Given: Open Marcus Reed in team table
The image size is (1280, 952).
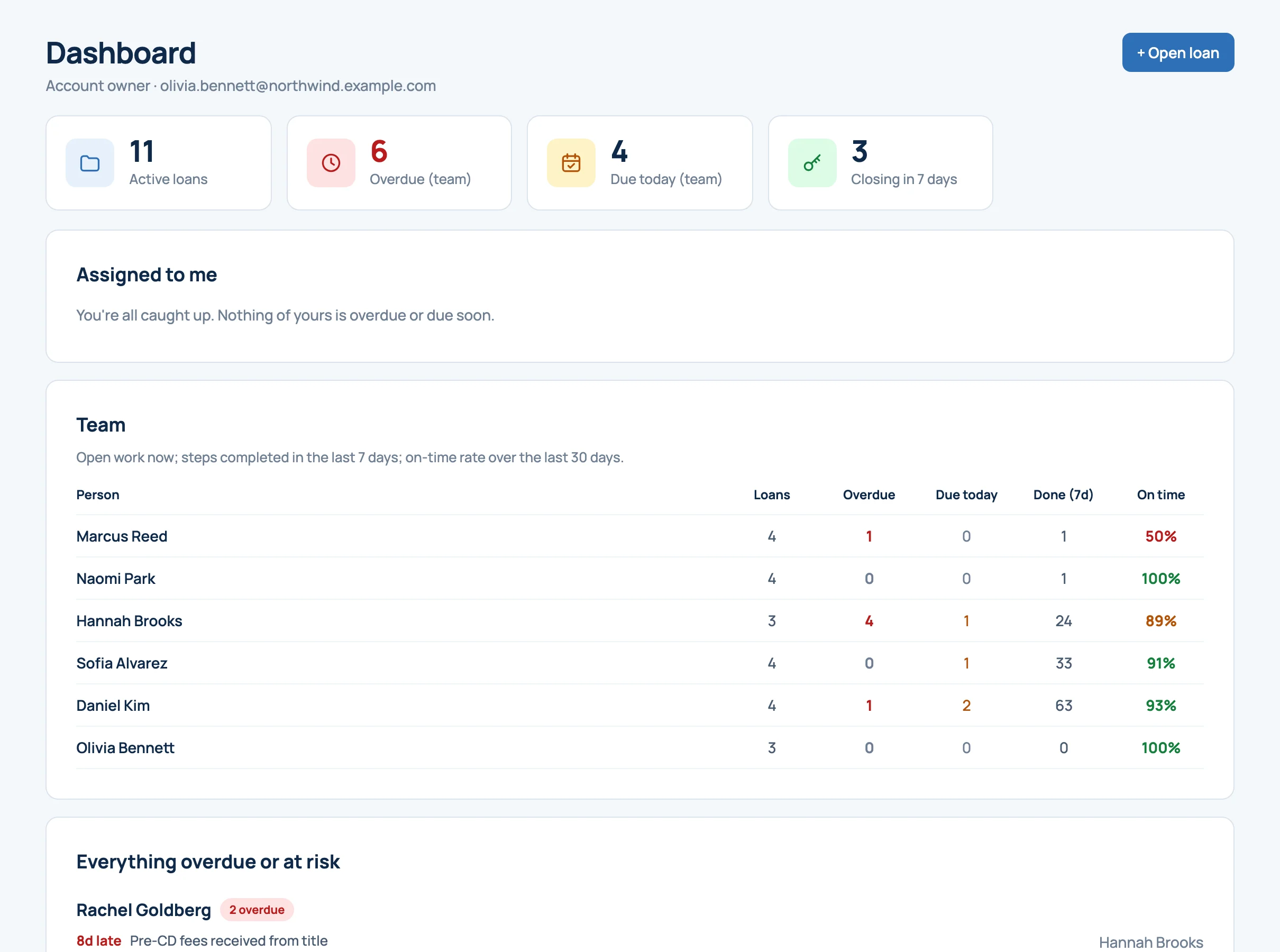Looking at the screenshot, I should [122, 536].
